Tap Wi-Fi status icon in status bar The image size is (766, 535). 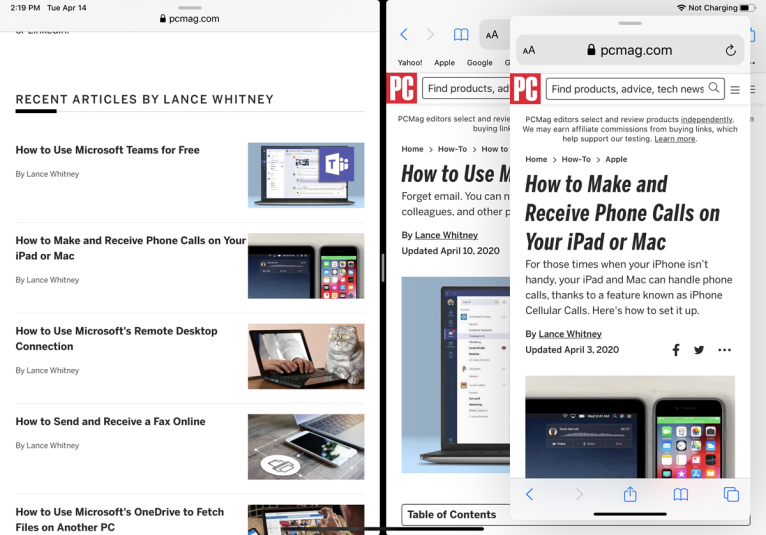pyautogui.click(x=681, y=8)
